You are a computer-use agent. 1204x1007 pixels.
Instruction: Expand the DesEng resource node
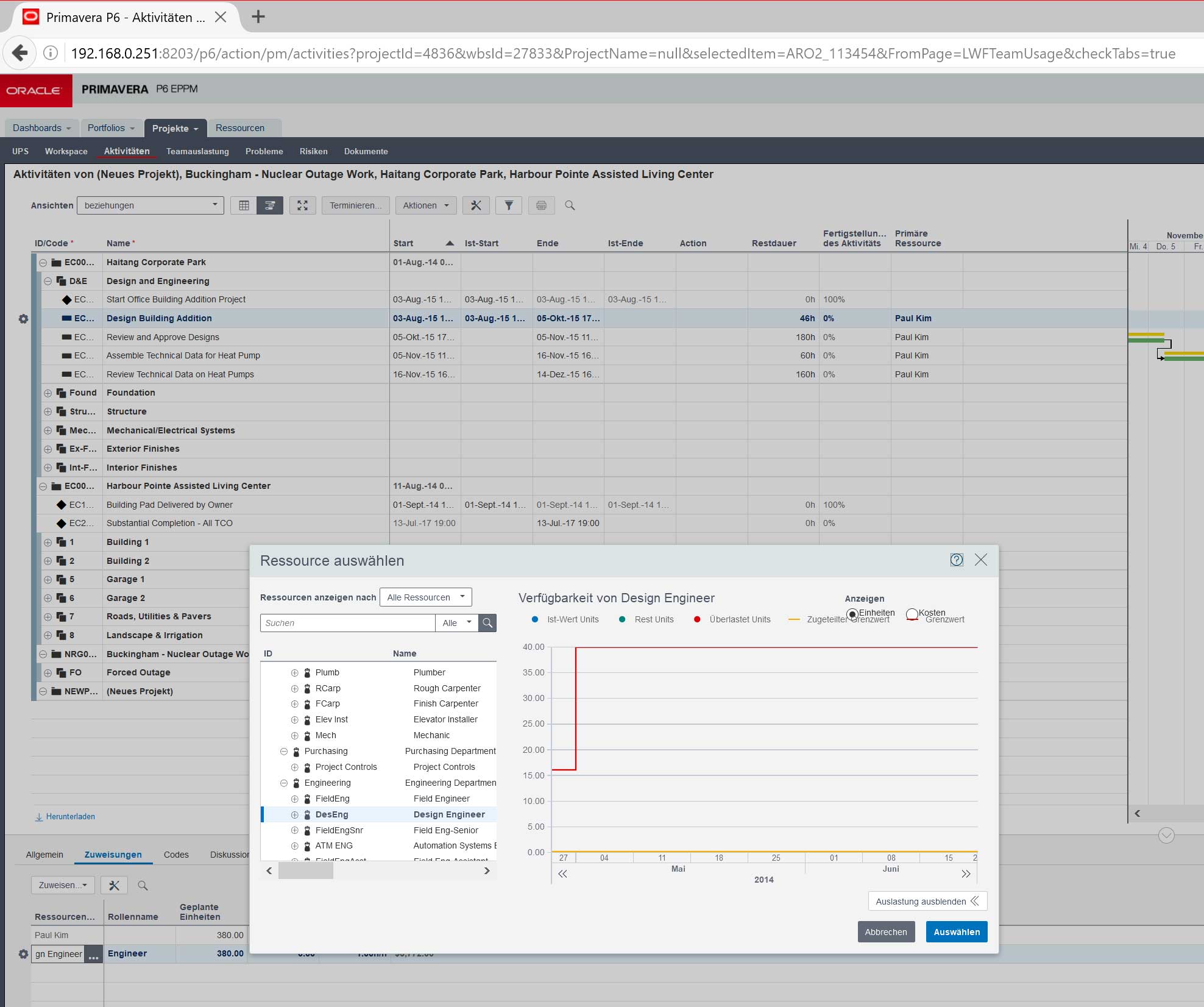(295, 814)
